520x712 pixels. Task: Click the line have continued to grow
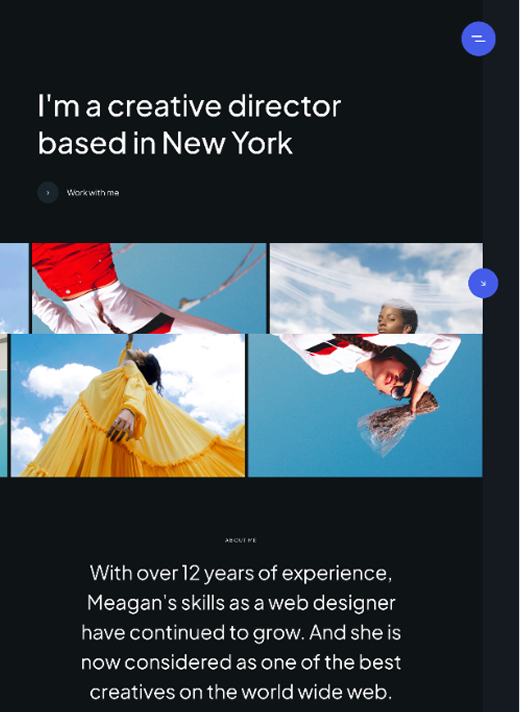(x=192, y=633)
